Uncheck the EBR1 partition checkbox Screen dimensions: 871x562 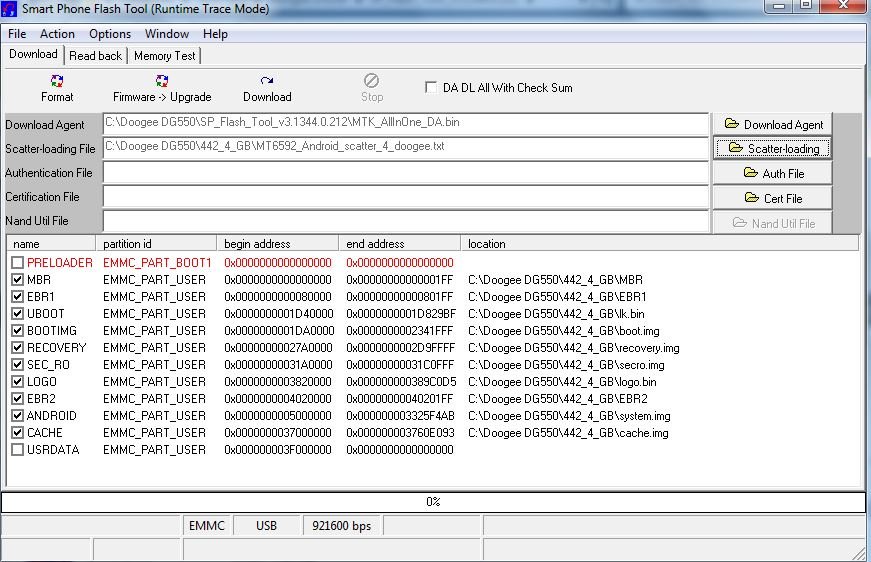17,297
